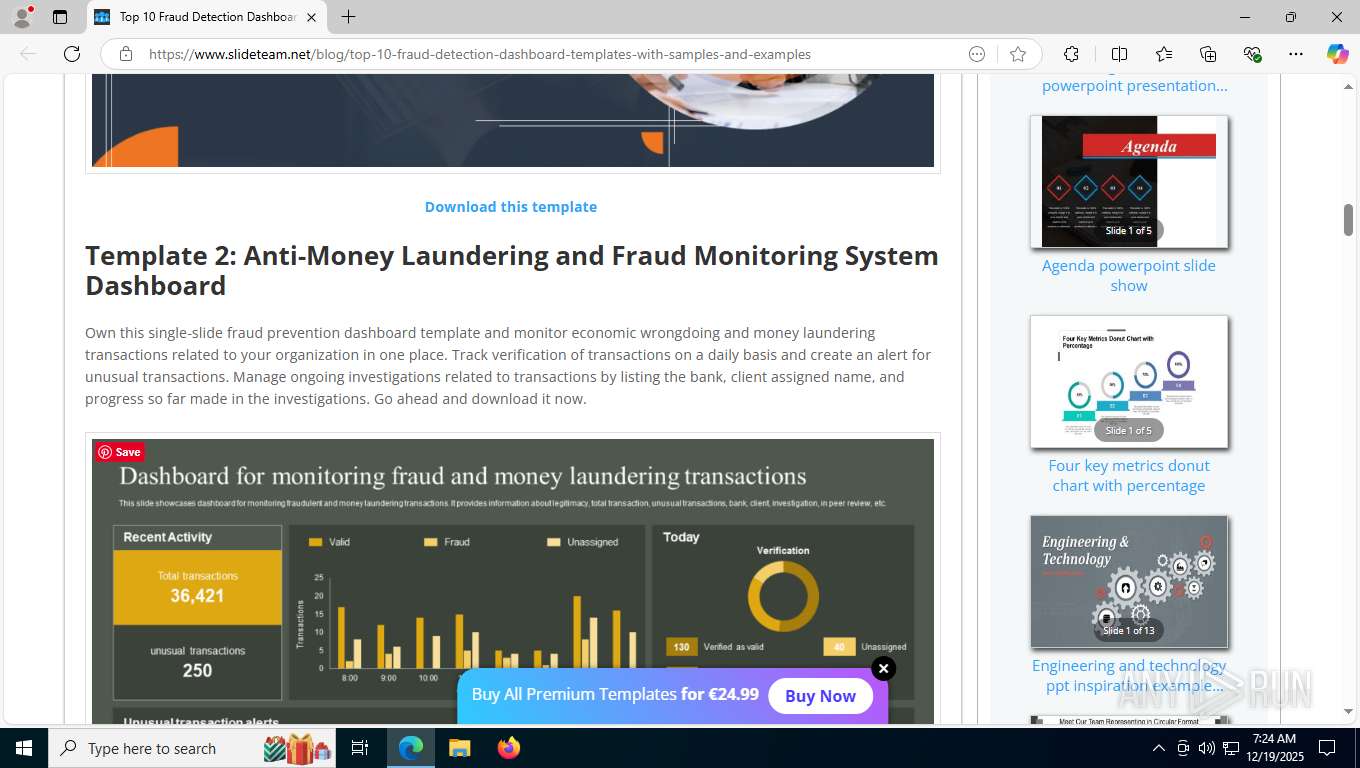Image resolution: width=1360 pixels, height=768 pixels.
Task: Click the Pinterest Save button
Action: [120, 452]
